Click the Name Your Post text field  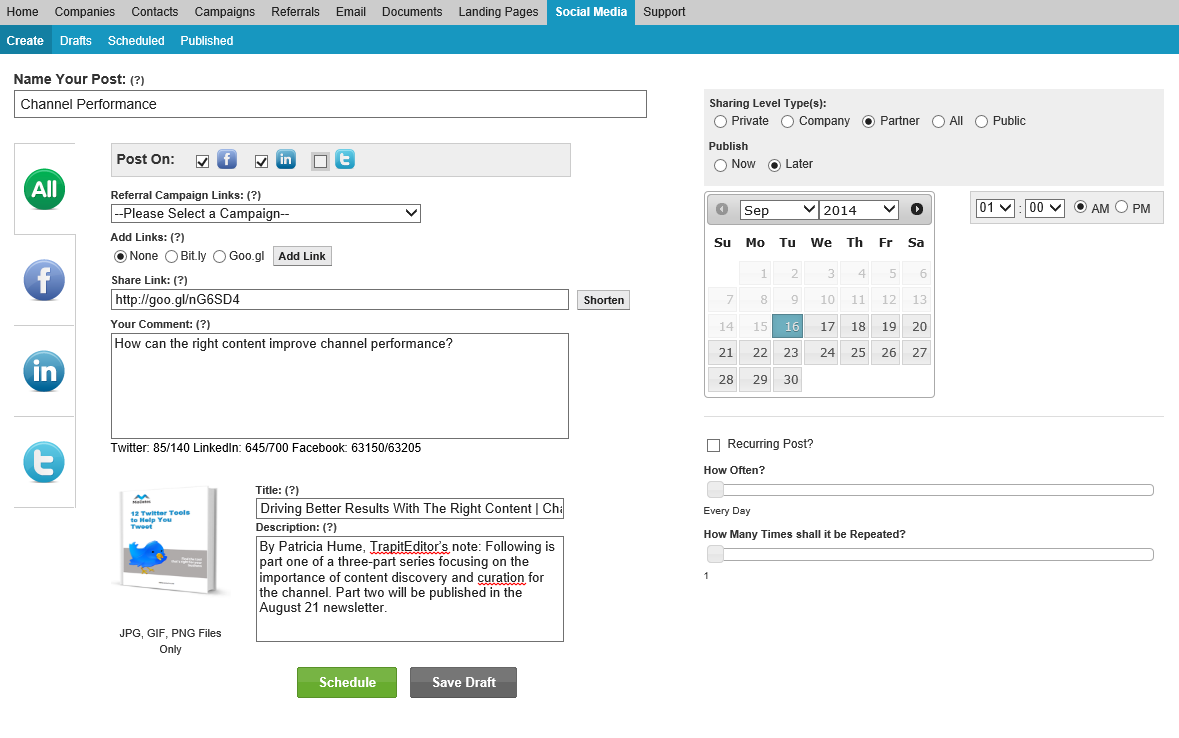pos(330,104)
